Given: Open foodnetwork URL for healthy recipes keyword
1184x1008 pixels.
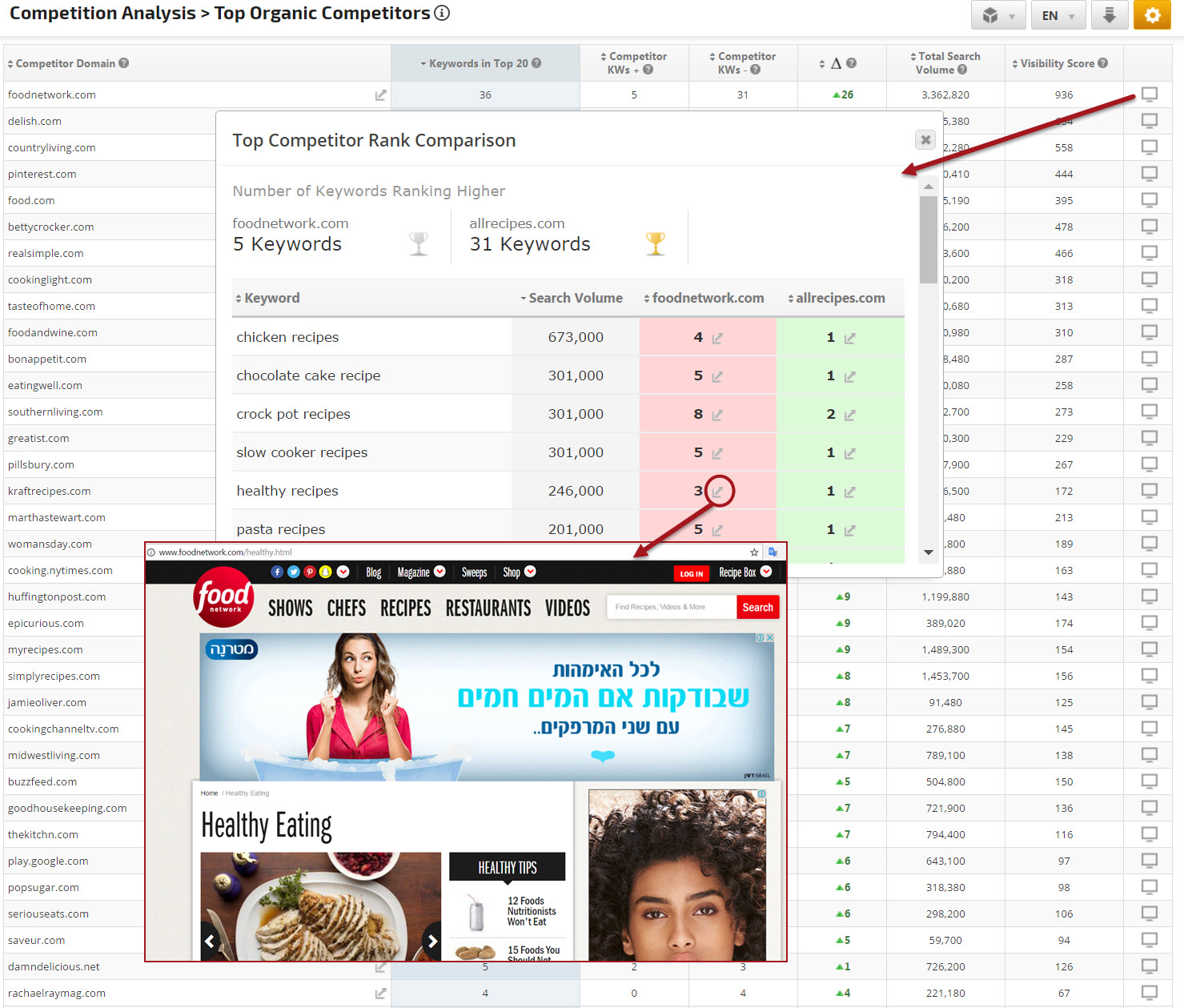Looking at the screenshot, I should pos(718,492).
